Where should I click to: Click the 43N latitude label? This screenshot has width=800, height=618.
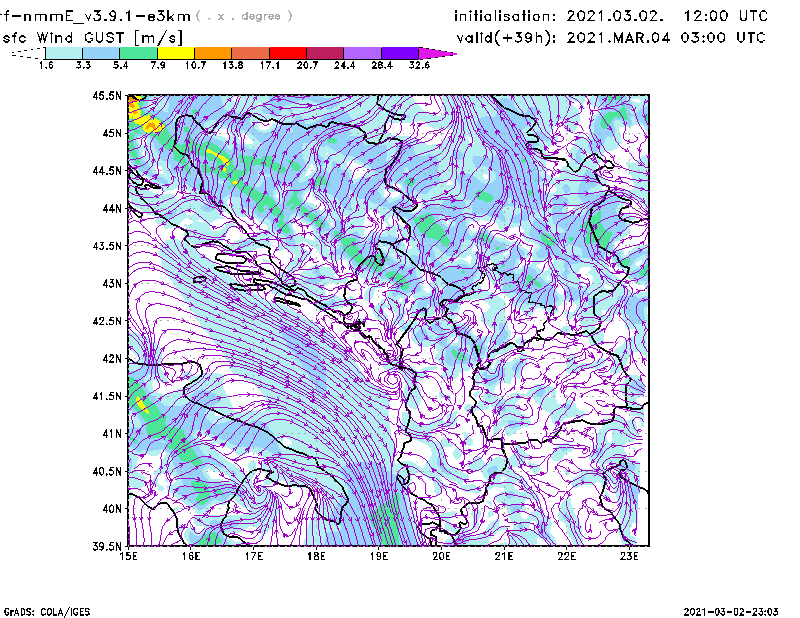(112, 283)
